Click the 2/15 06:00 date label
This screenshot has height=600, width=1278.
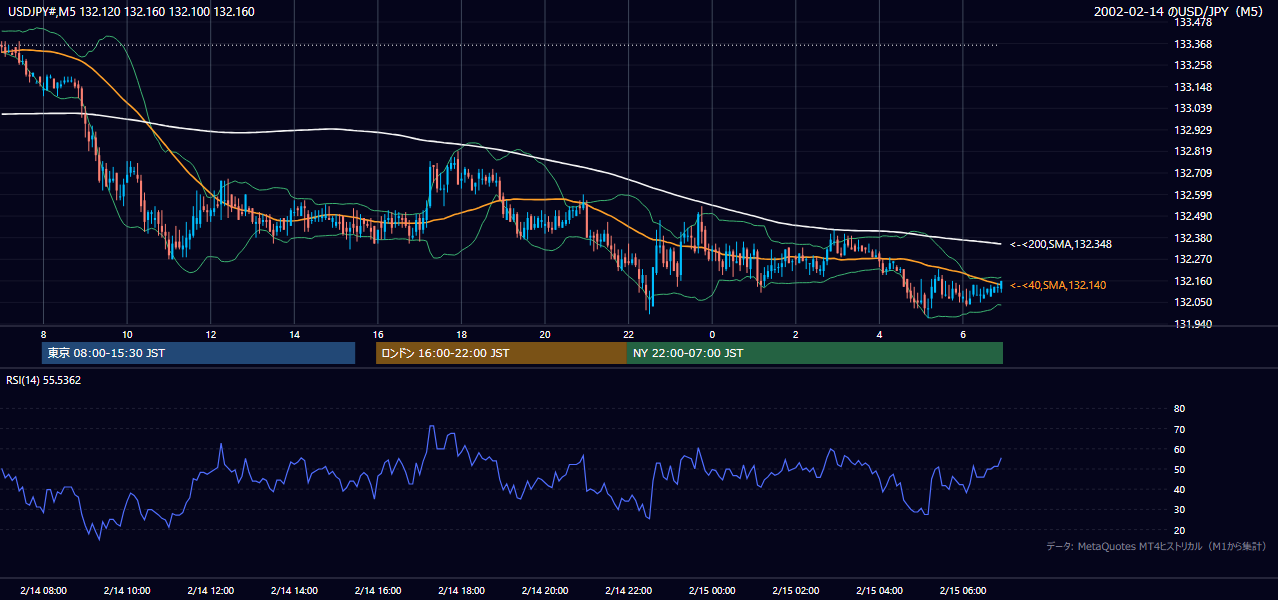962,590
